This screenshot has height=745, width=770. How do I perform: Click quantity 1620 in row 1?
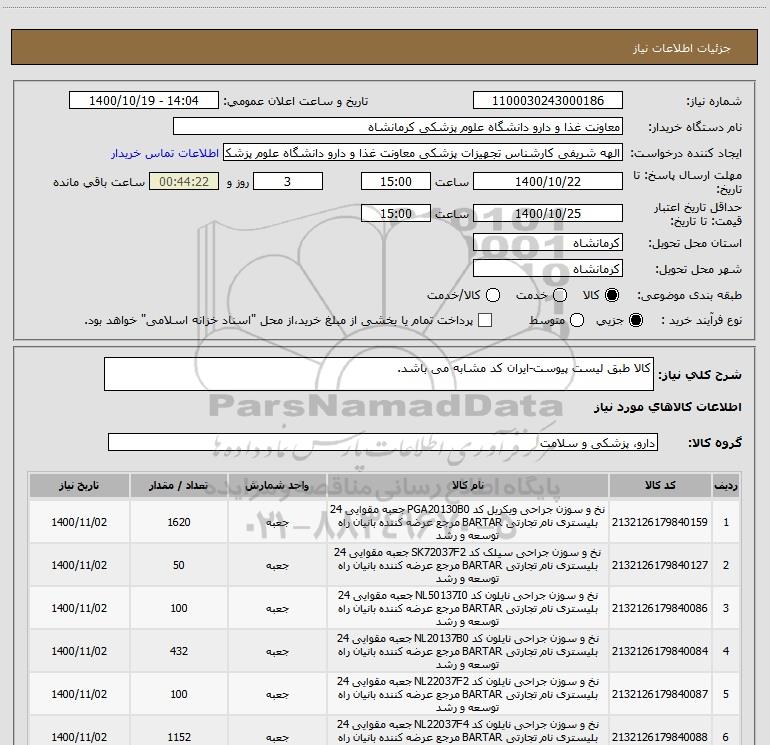(179, 522)
